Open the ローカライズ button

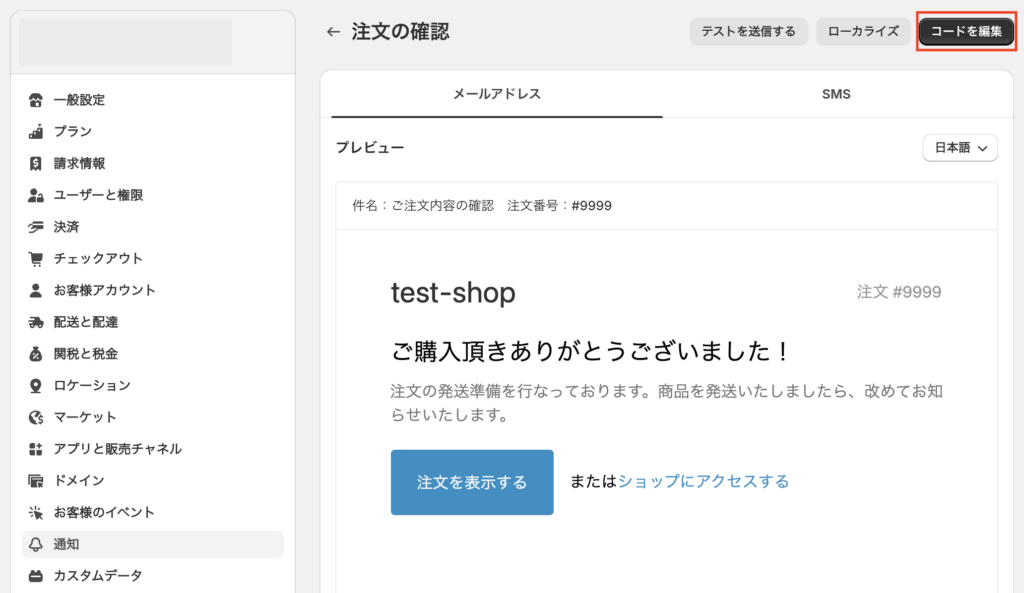pos(863,31)
